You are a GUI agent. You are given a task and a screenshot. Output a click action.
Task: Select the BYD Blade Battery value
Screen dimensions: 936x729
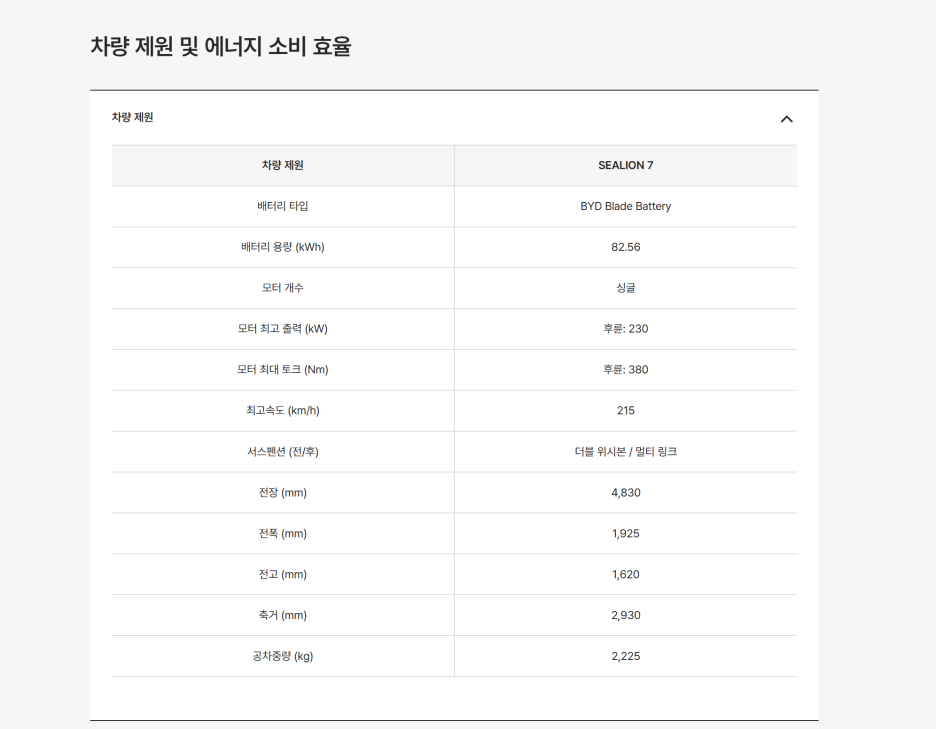click(x=626, y=206)
